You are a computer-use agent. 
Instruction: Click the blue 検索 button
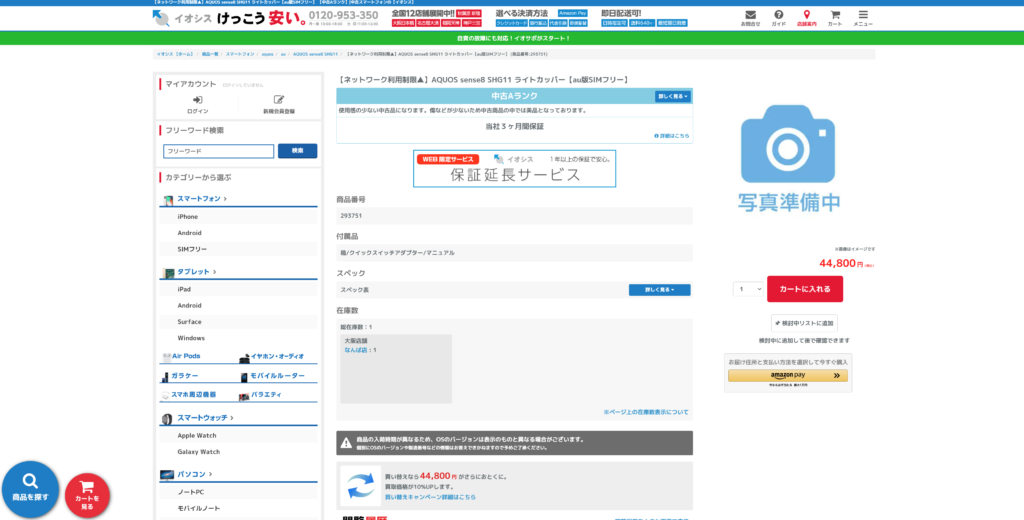297,151
